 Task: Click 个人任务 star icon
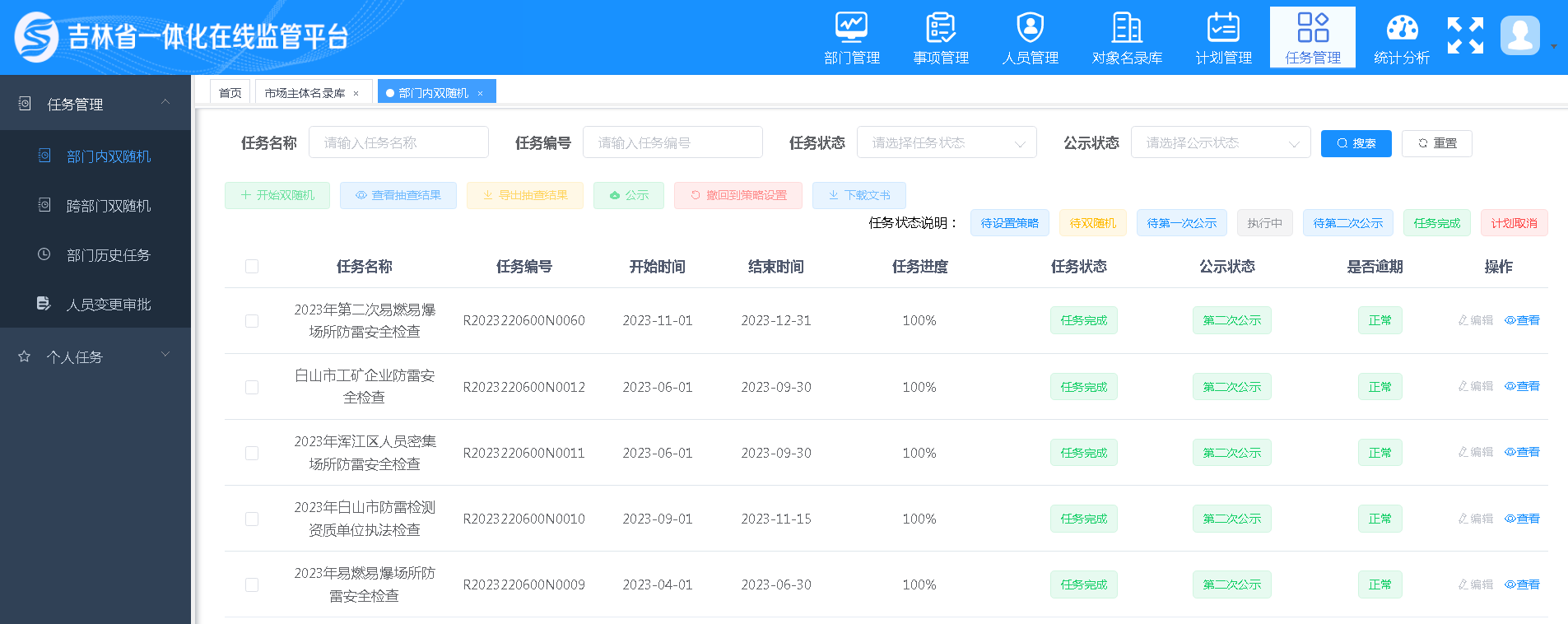(24, 356)
